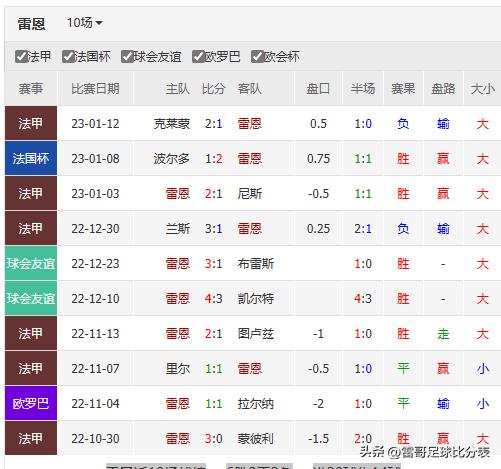
Task: Toggle the 欧罗巴 checkbox
Action: point(198,56)
